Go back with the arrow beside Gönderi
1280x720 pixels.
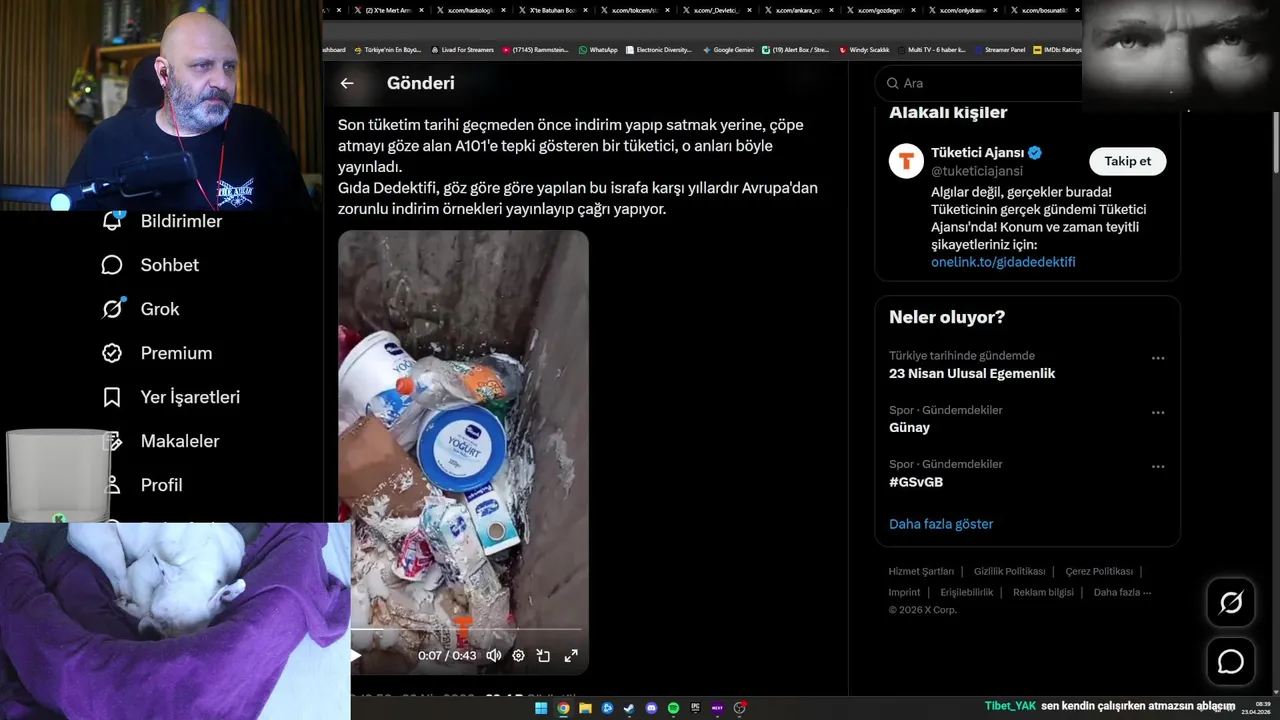click(x=347, y=83)
